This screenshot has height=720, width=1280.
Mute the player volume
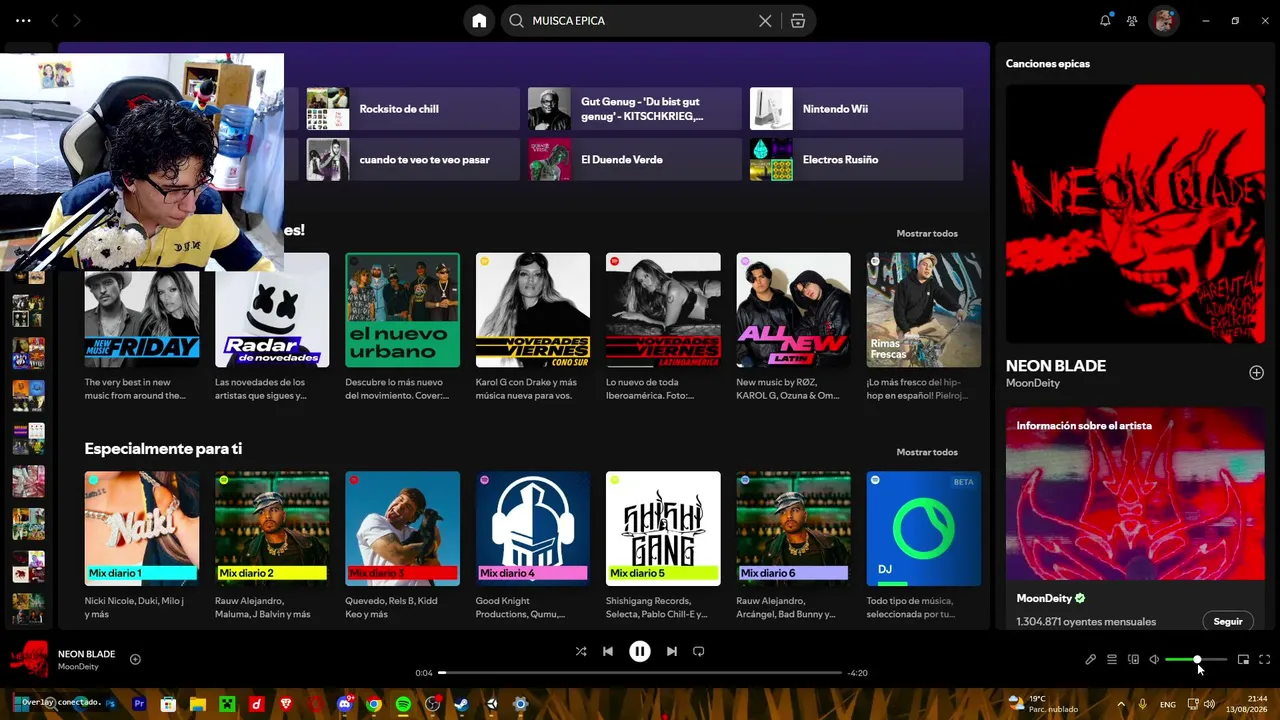point(1154,660)
